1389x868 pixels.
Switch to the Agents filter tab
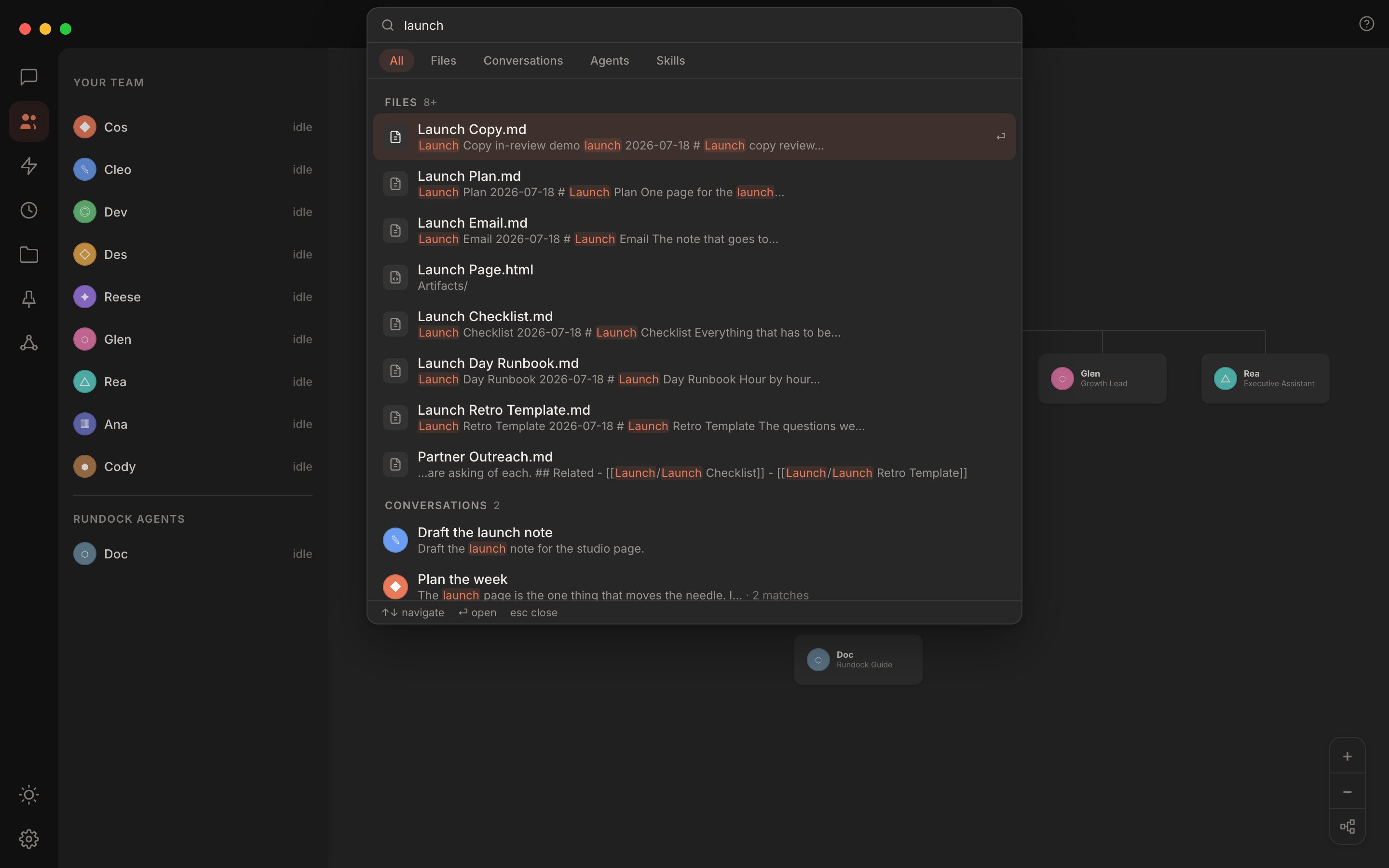pos(610,60)
